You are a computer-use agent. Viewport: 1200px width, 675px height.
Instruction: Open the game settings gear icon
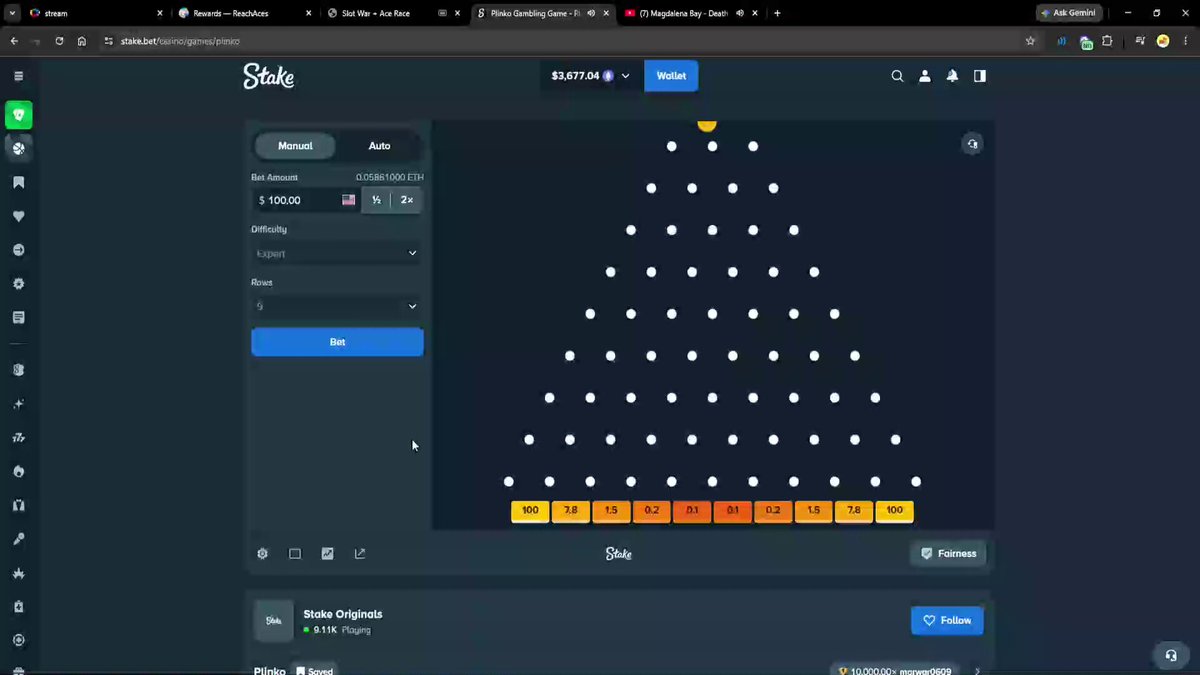coord(262,554)
